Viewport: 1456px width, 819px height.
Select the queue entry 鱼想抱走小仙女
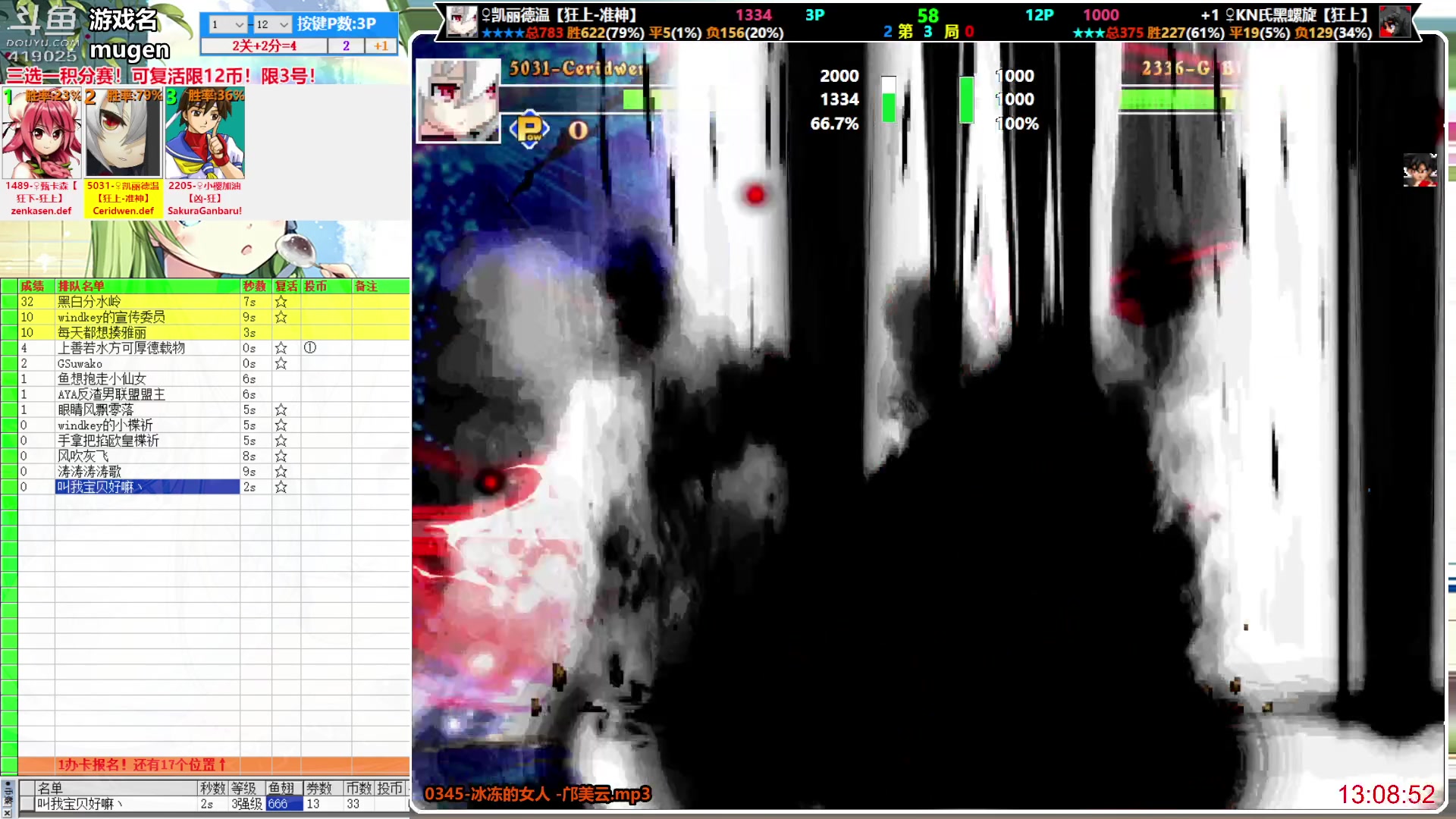coord(147,379)
